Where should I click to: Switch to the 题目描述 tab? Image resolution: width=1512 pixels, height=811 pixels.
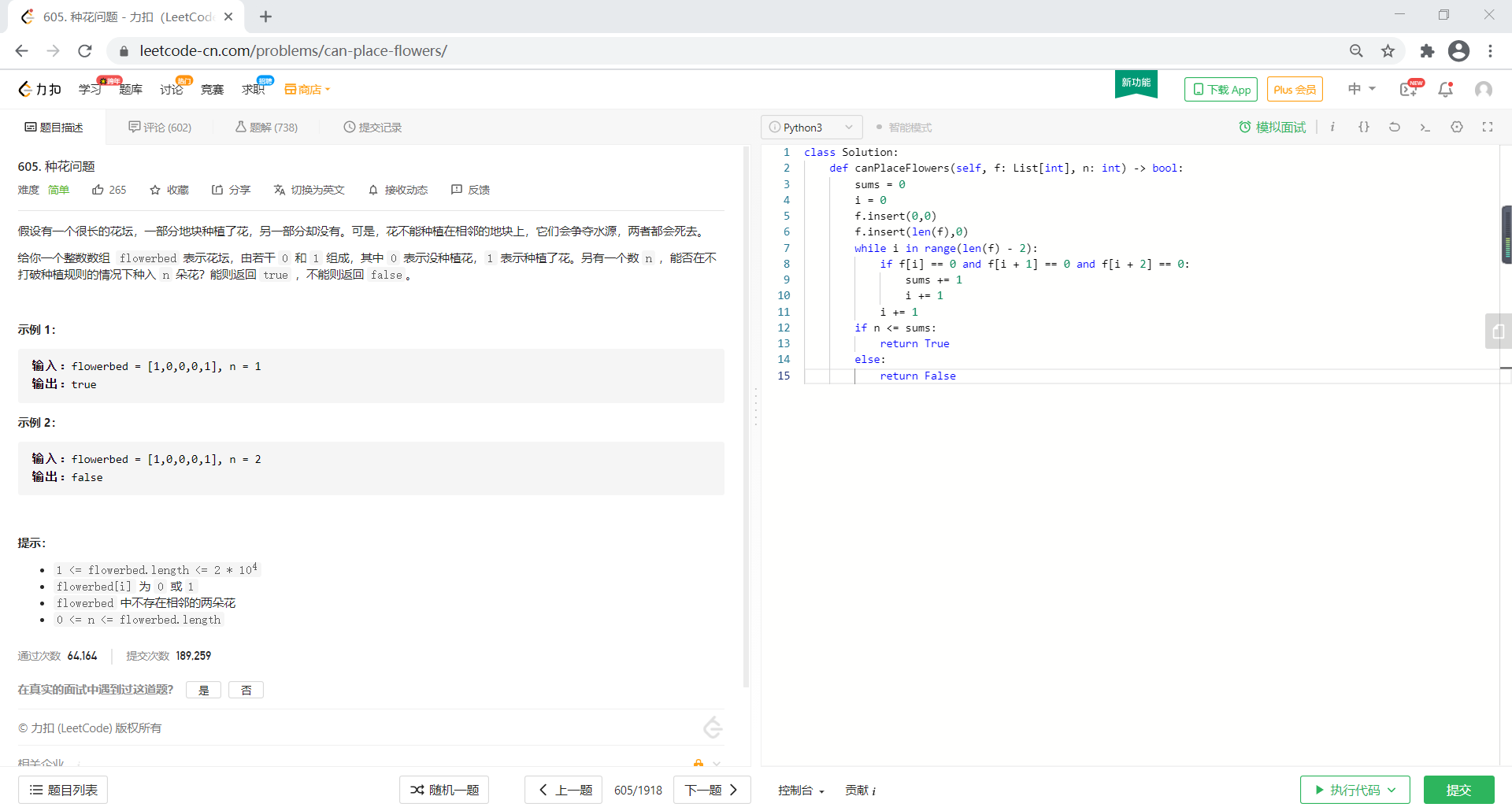coord(54,128)
